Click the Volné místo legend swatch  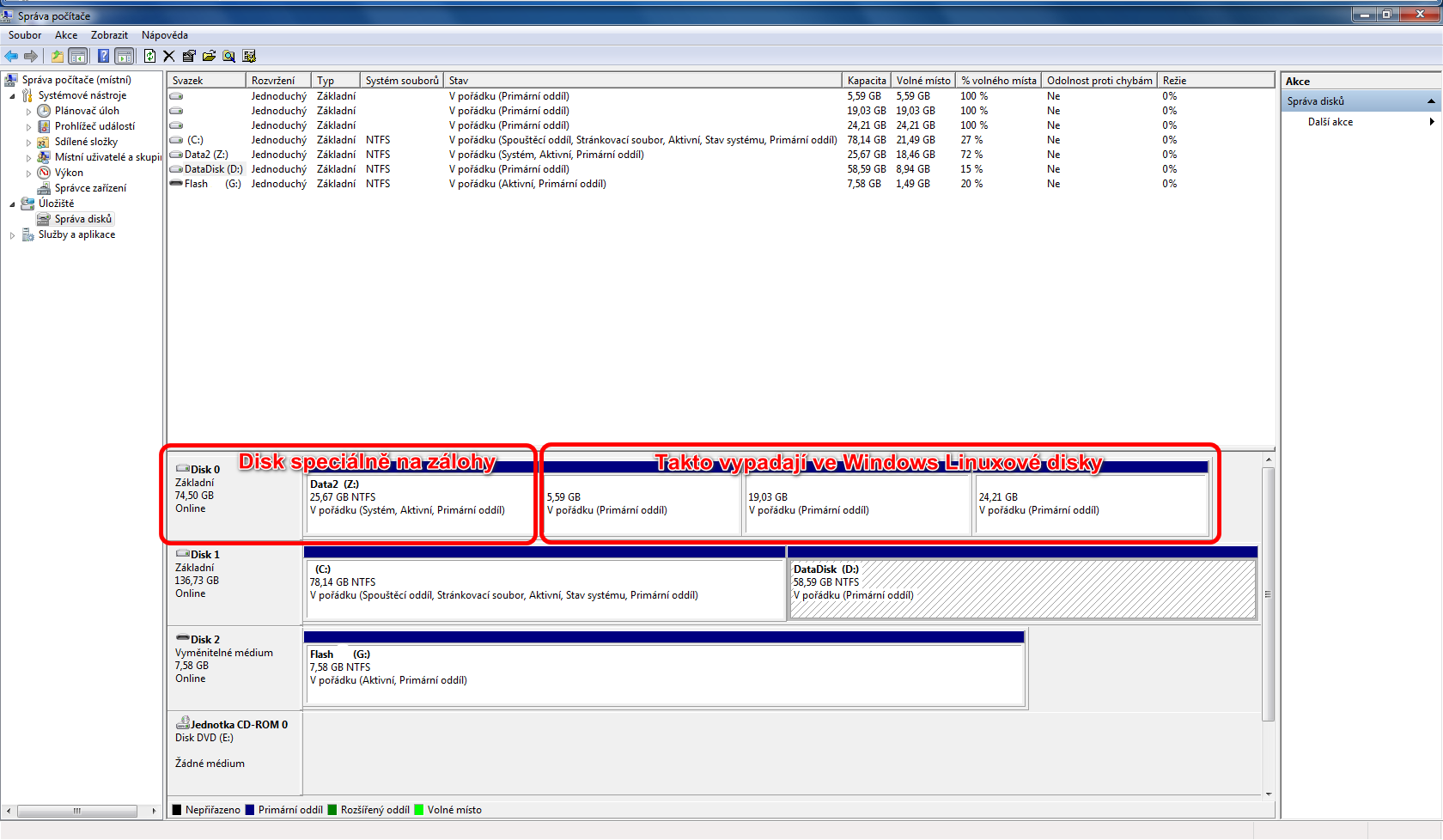tap(419, 810)
